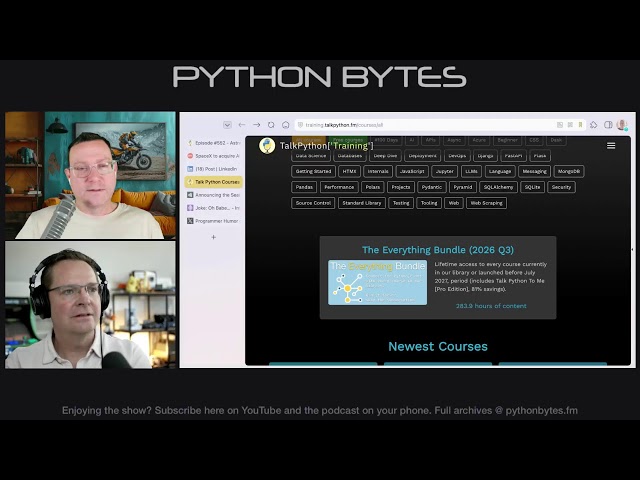Image resolution: width=640 pixels, height=480 pixels.
Task: Switch to the (18) Post | LinkedIn tab
Action: [213, 169]
